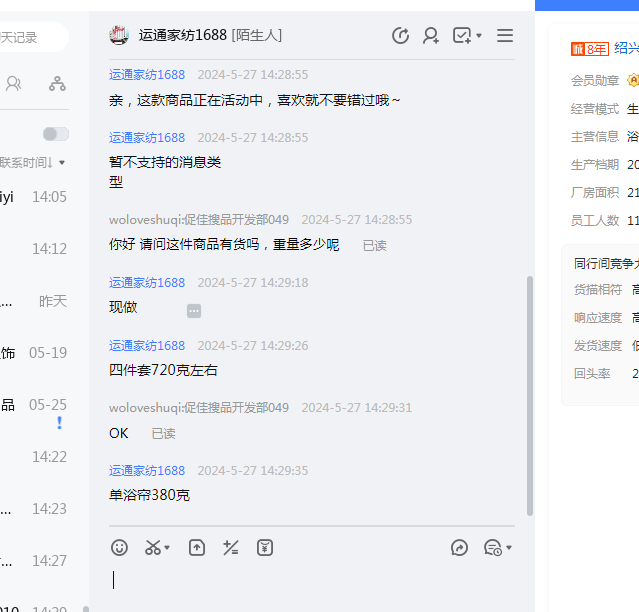Screen dimensions: 639x612
Task: Click the scissors screenshot tool icon
Action: (x=152, y=547)
